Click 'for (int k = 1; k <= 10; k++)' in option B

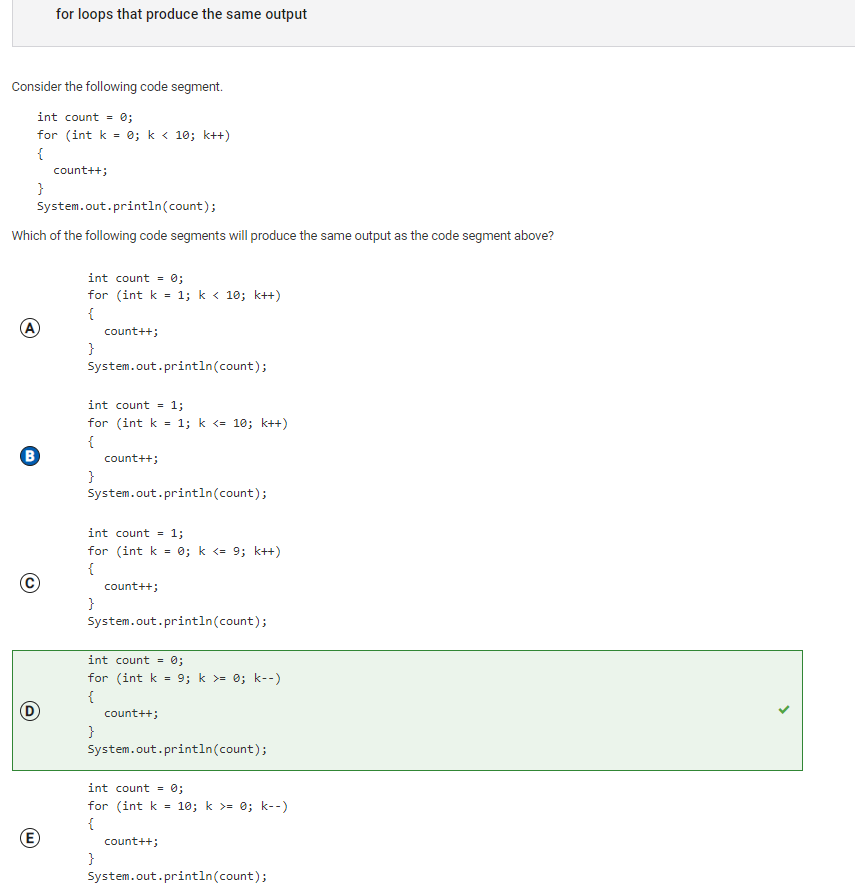[x=188, y=423]
